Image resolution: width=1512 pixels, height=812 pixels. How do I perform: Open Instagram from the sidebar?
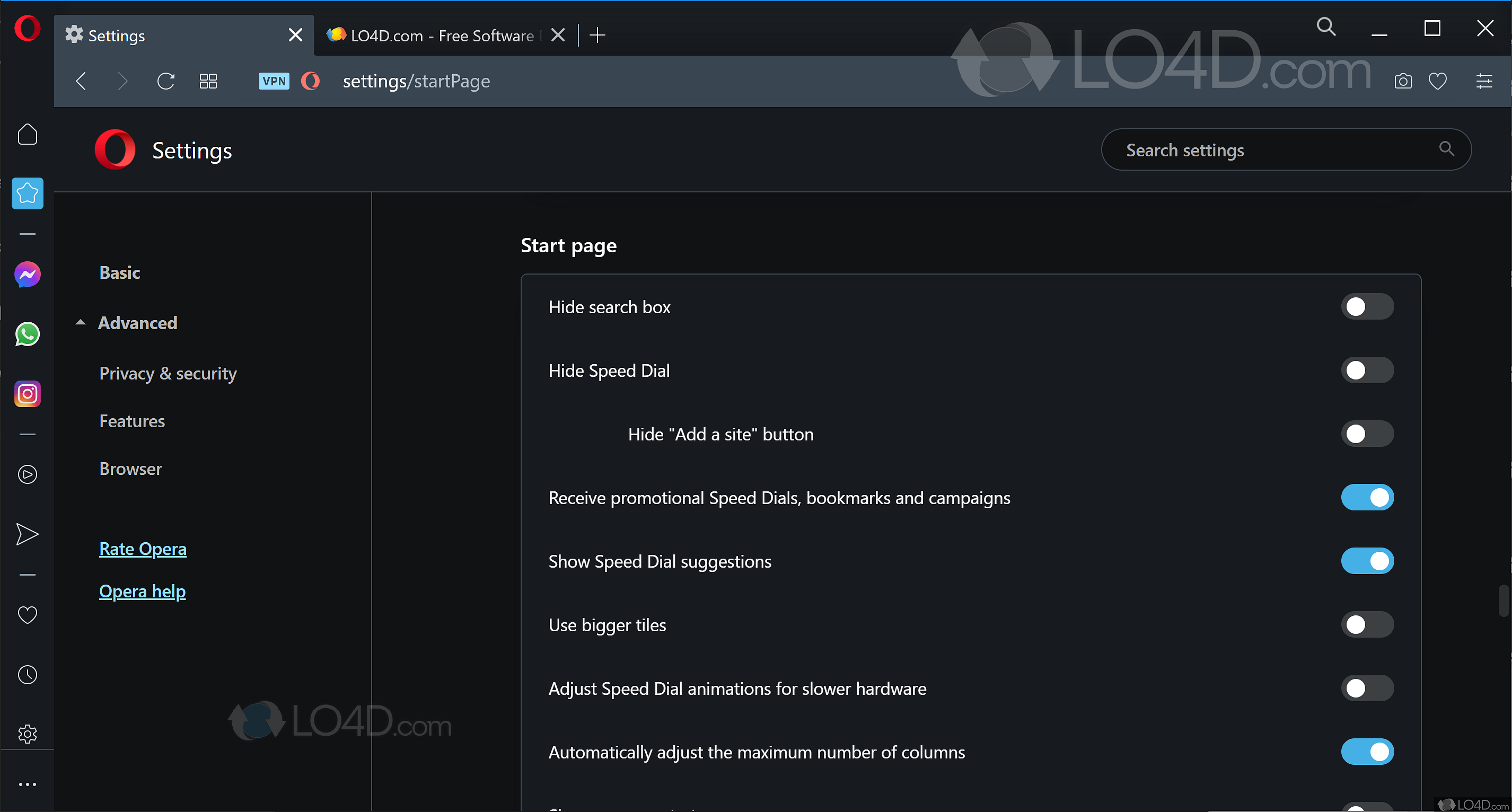27,394
